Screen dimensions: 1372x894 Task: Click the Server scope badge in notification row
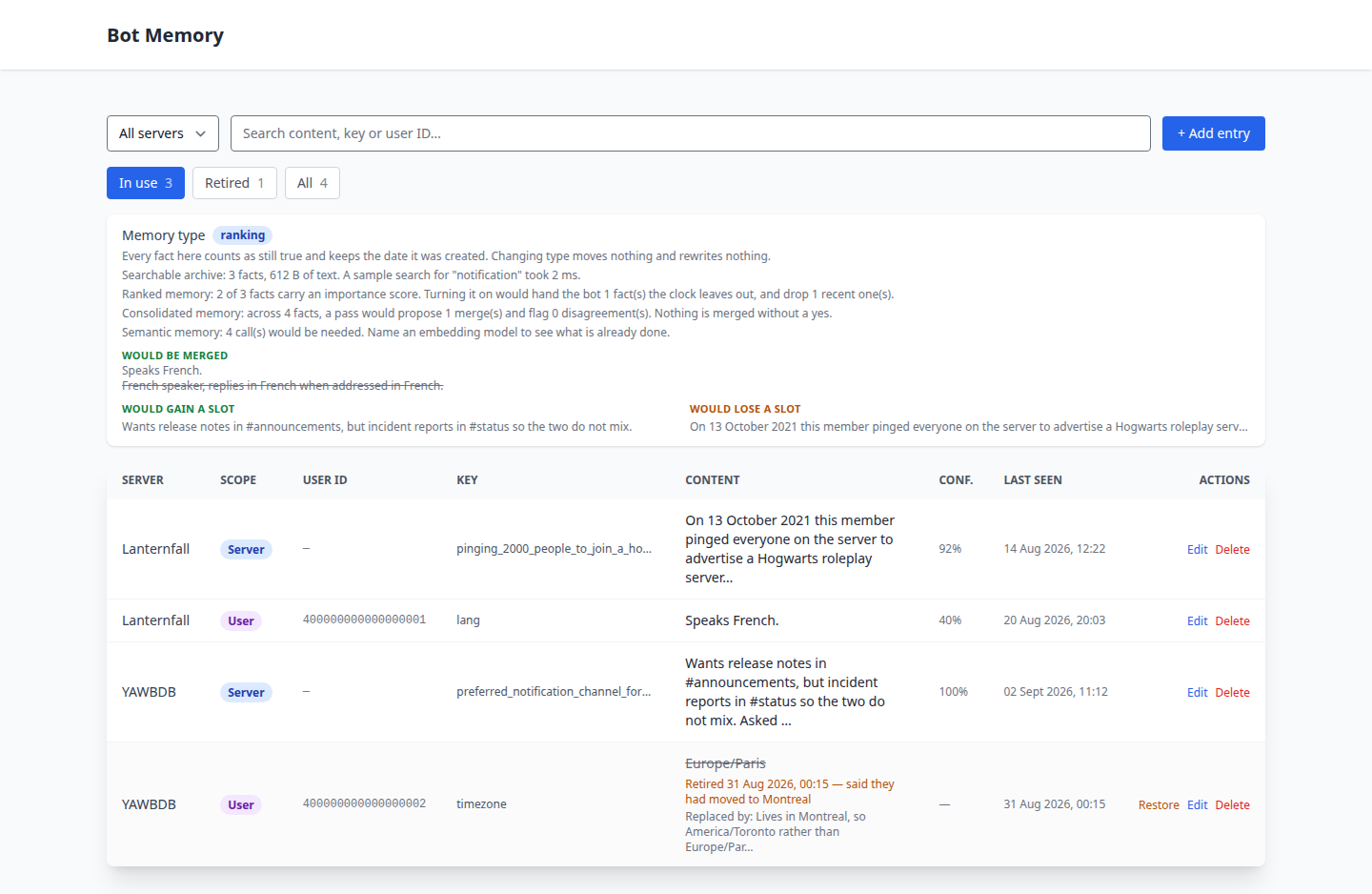click(x=246, y=693)
